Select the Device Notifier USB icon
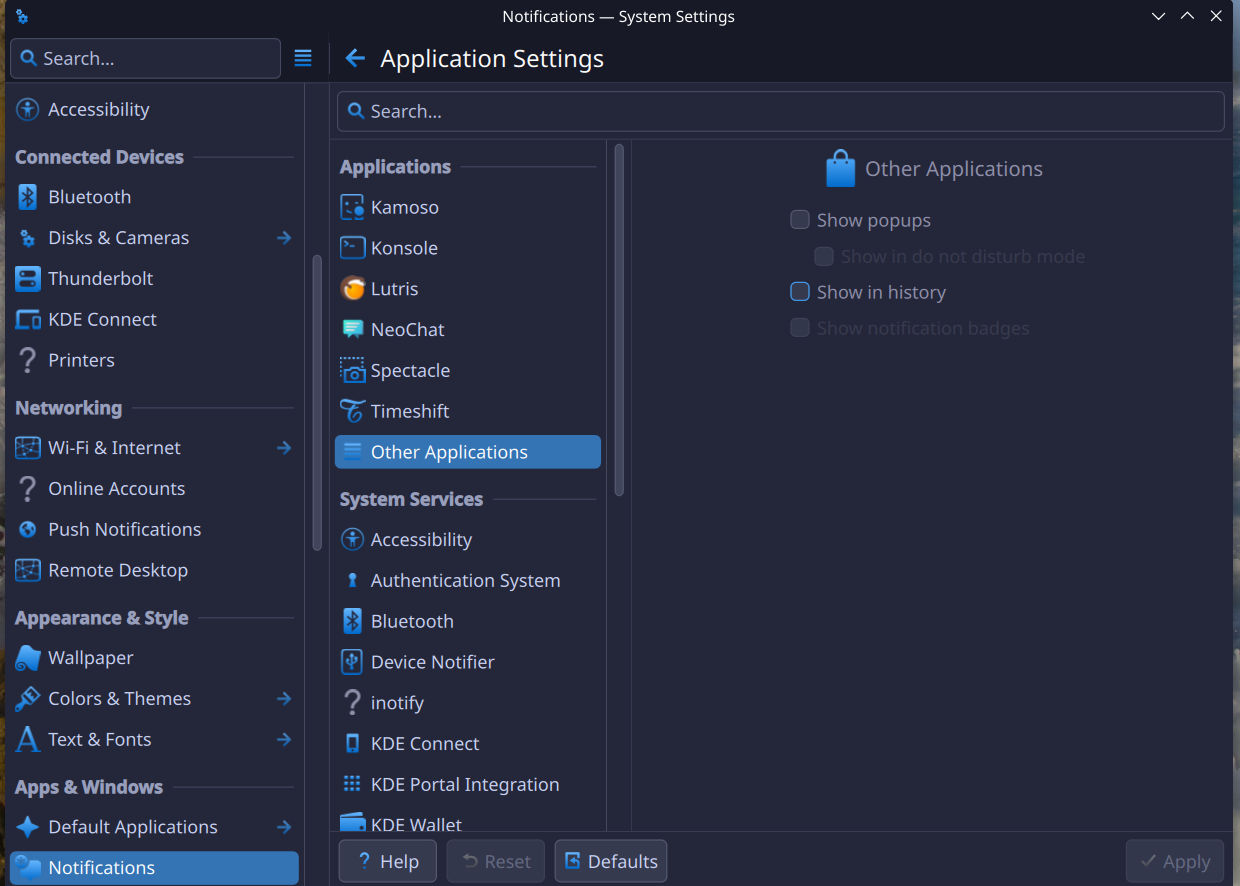 tap(352, 662)
